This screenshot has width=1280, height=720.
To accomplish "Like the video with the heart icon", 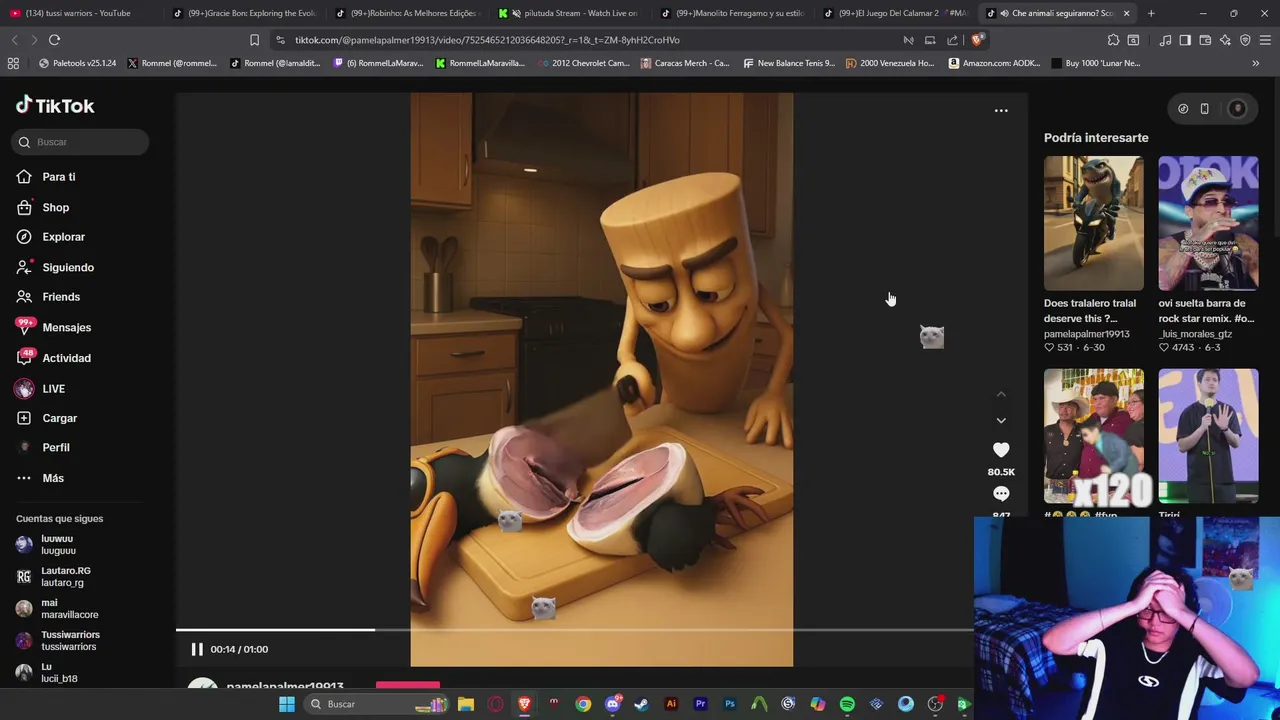I will [1001, 450].
